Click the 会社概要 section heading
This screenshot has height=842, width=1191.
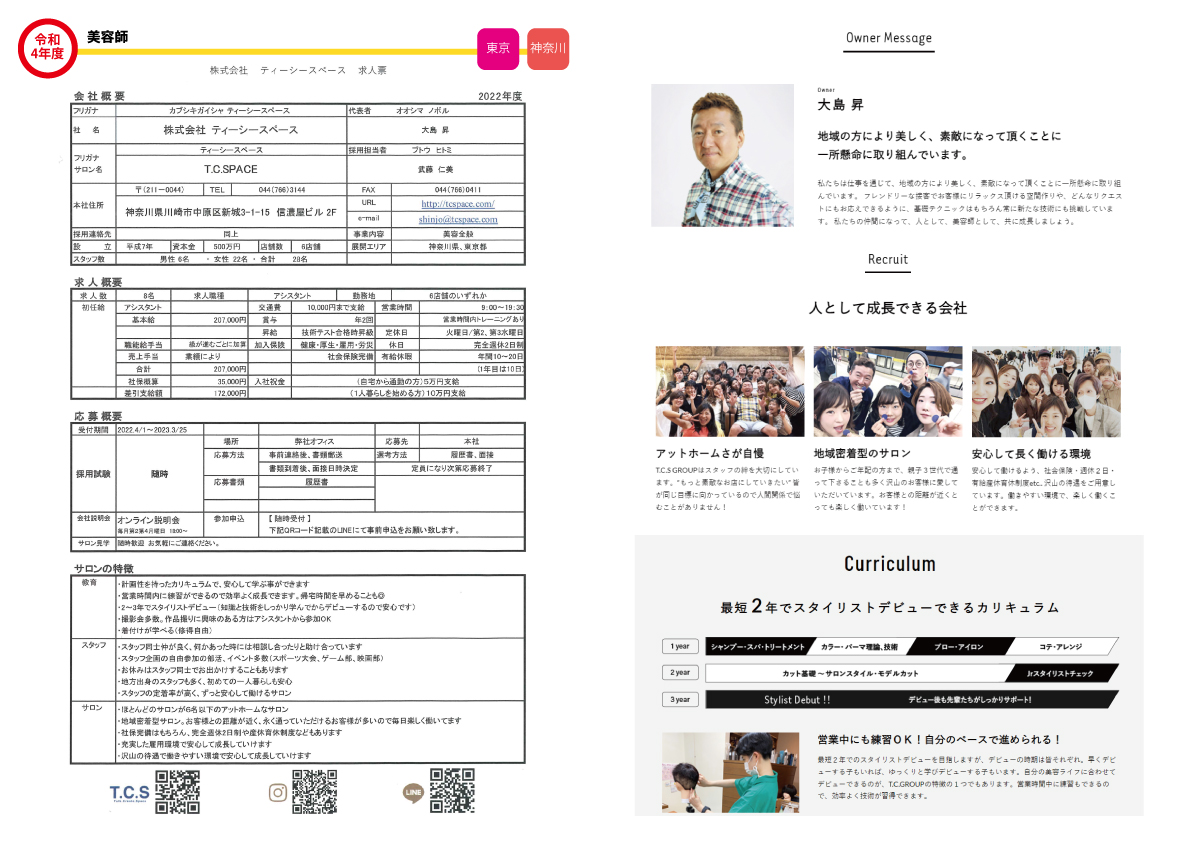pos(100,96)
